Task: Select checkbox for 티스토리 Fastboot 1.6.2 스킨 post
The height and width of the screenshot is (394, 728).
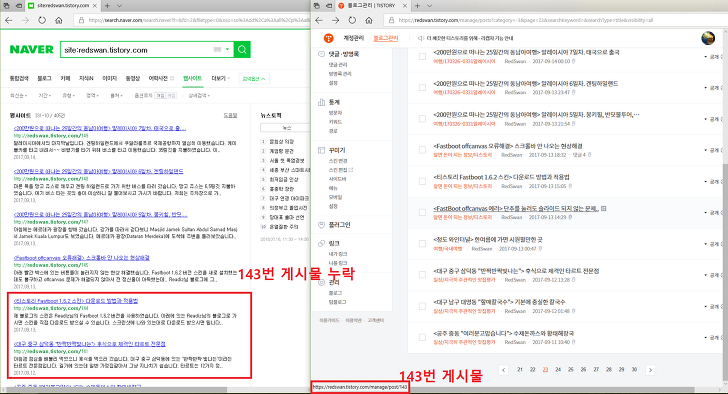Action: (422, 181)
